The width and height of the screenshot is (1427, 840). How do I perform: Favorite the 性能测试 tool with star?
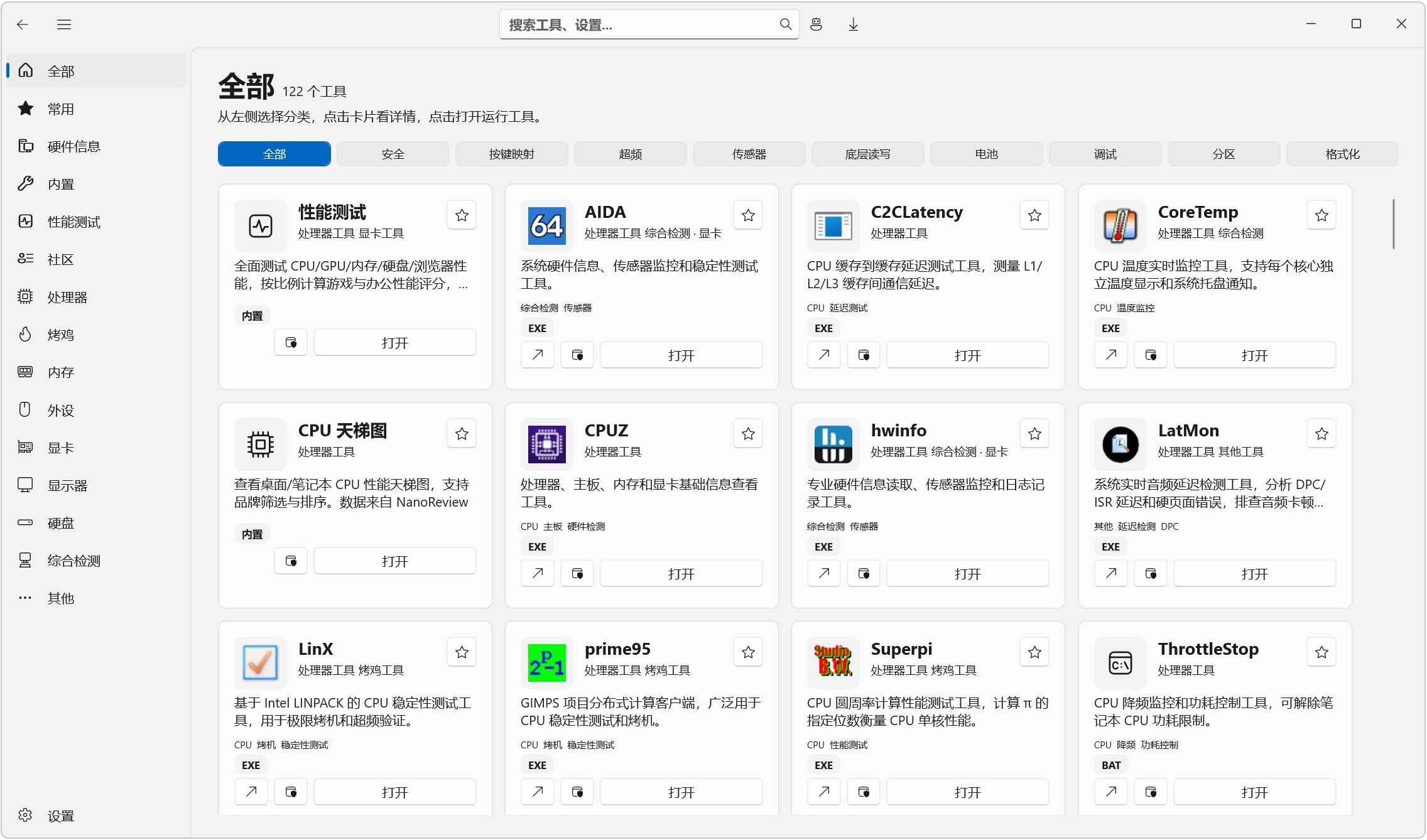pos(462,215)
